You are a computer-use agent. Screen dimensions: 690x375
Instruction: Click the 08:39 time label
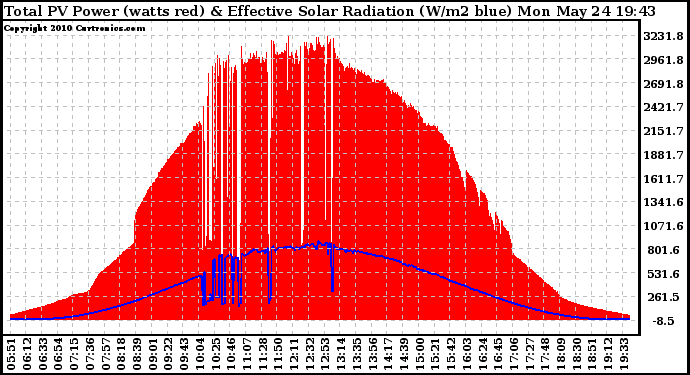pos(136,354)
